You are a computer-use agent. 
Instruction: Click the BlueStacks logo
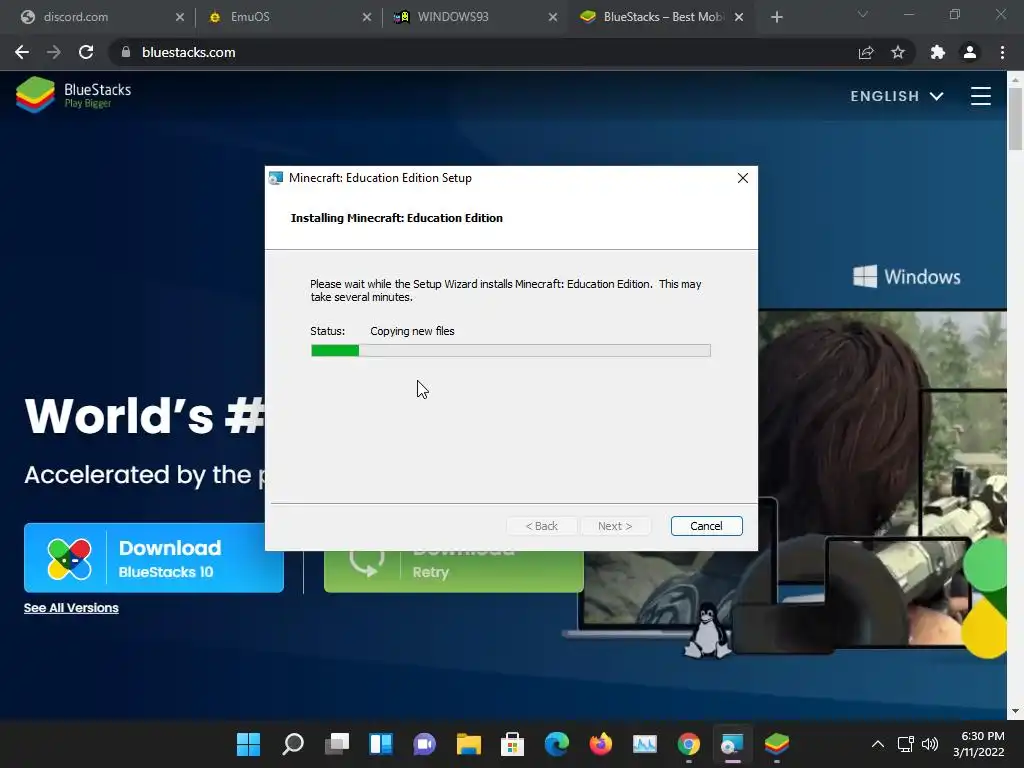coord(74,95)
